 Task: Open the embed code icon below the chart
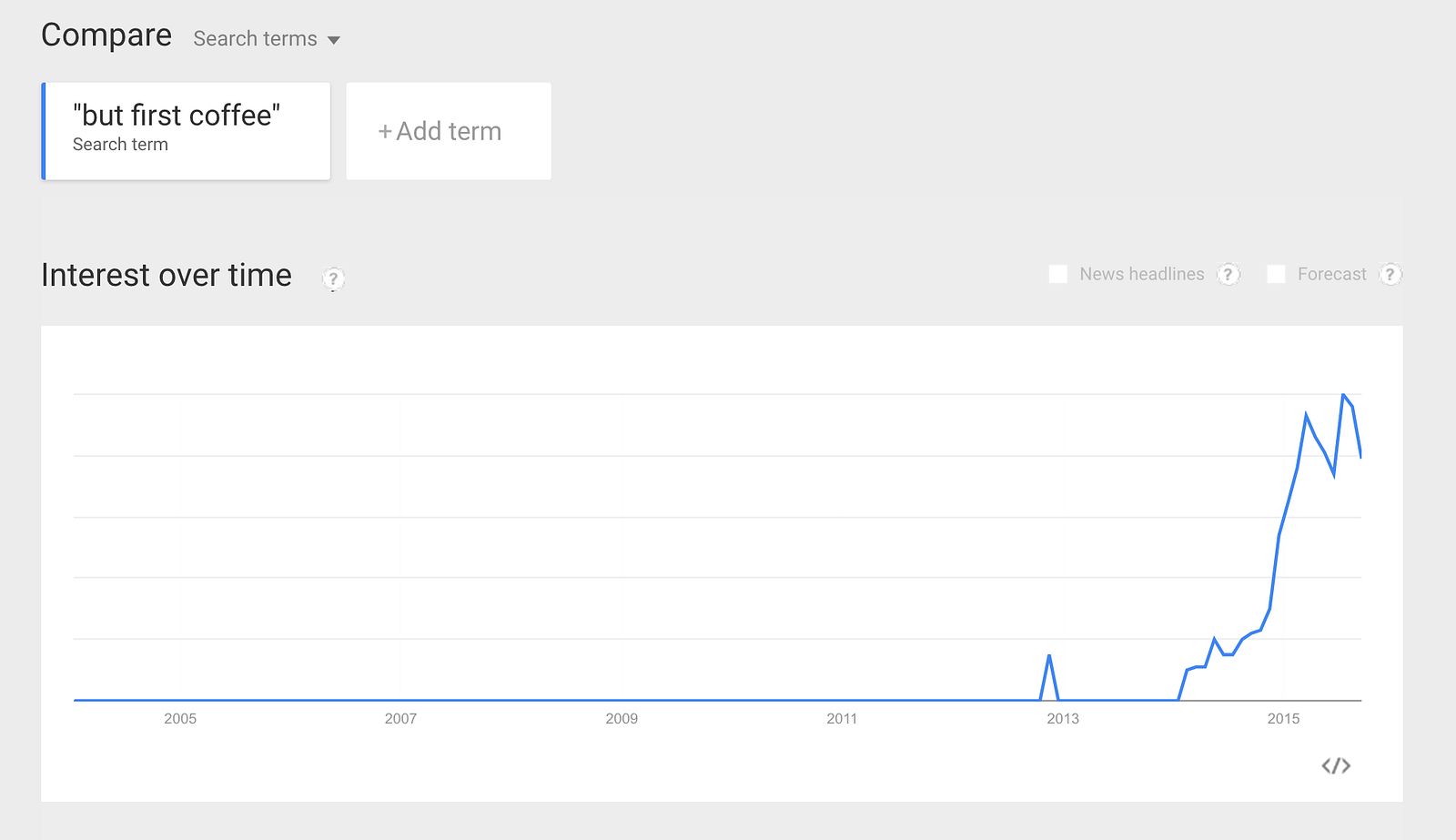click(1336, 766)
